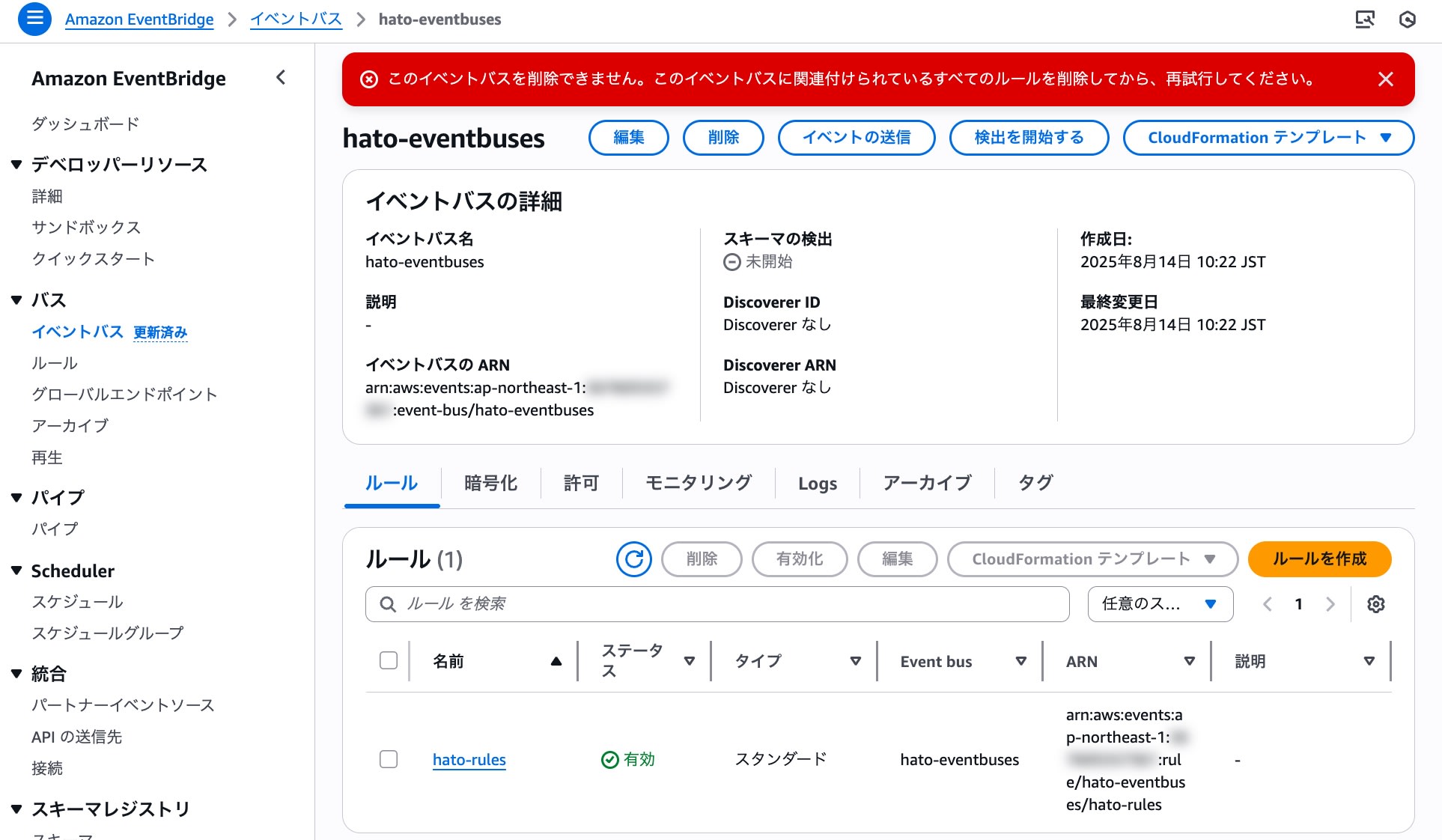Screen dimensions: 1442x840
Task: Open 接続 in sidebar
Action: click(47, 768)
